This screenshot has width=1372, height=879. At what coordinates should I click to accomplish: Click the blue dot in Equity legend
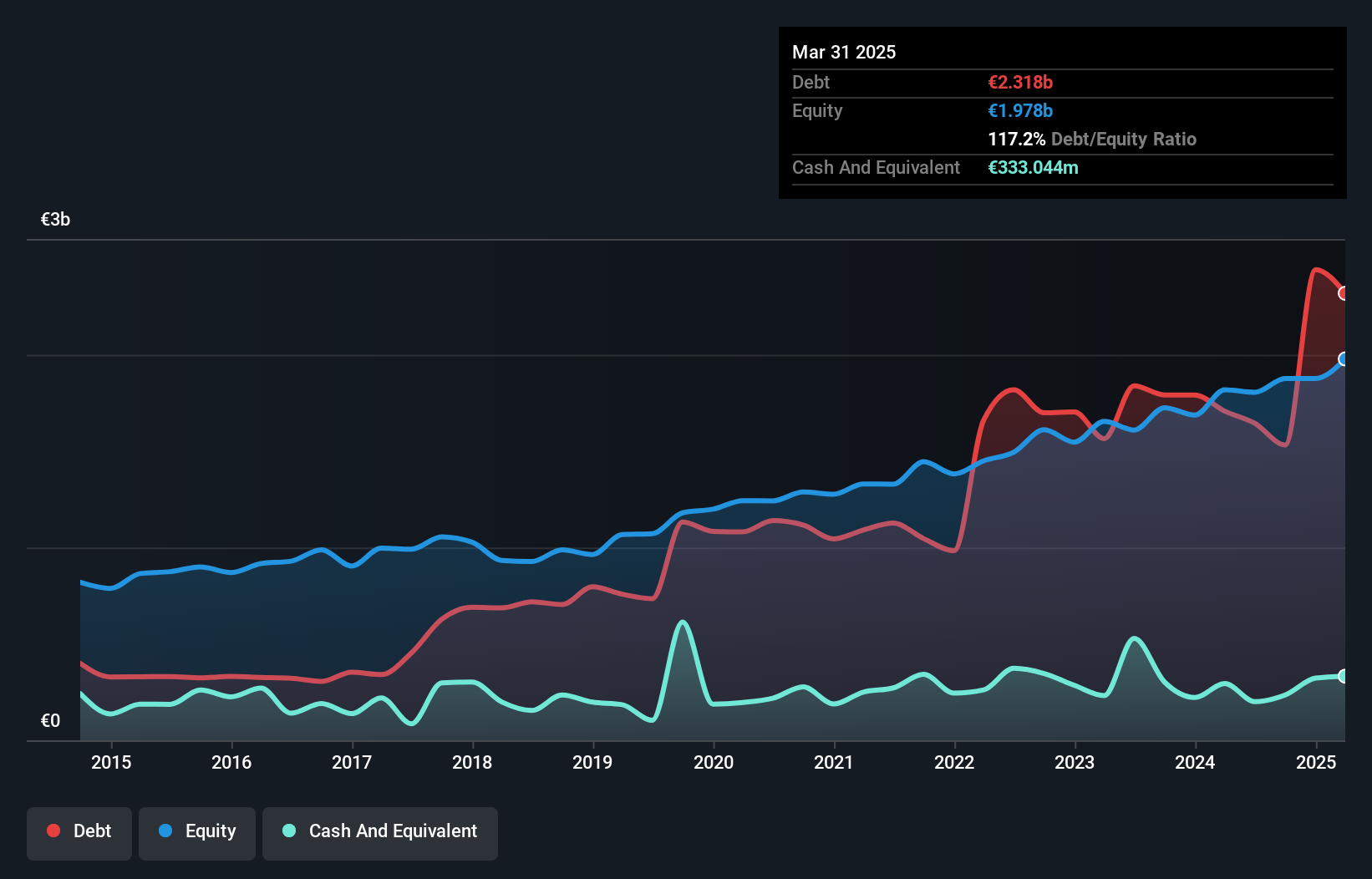(165, 831)
